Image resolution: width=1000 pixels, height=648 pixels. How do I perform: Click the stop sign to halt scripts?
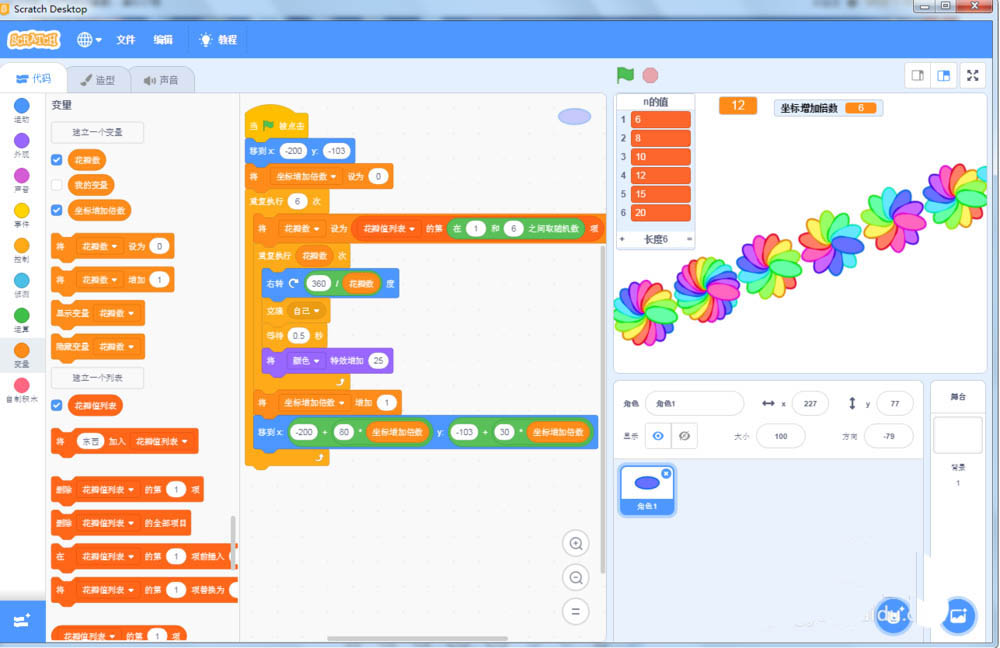click(x=650, y=74)
